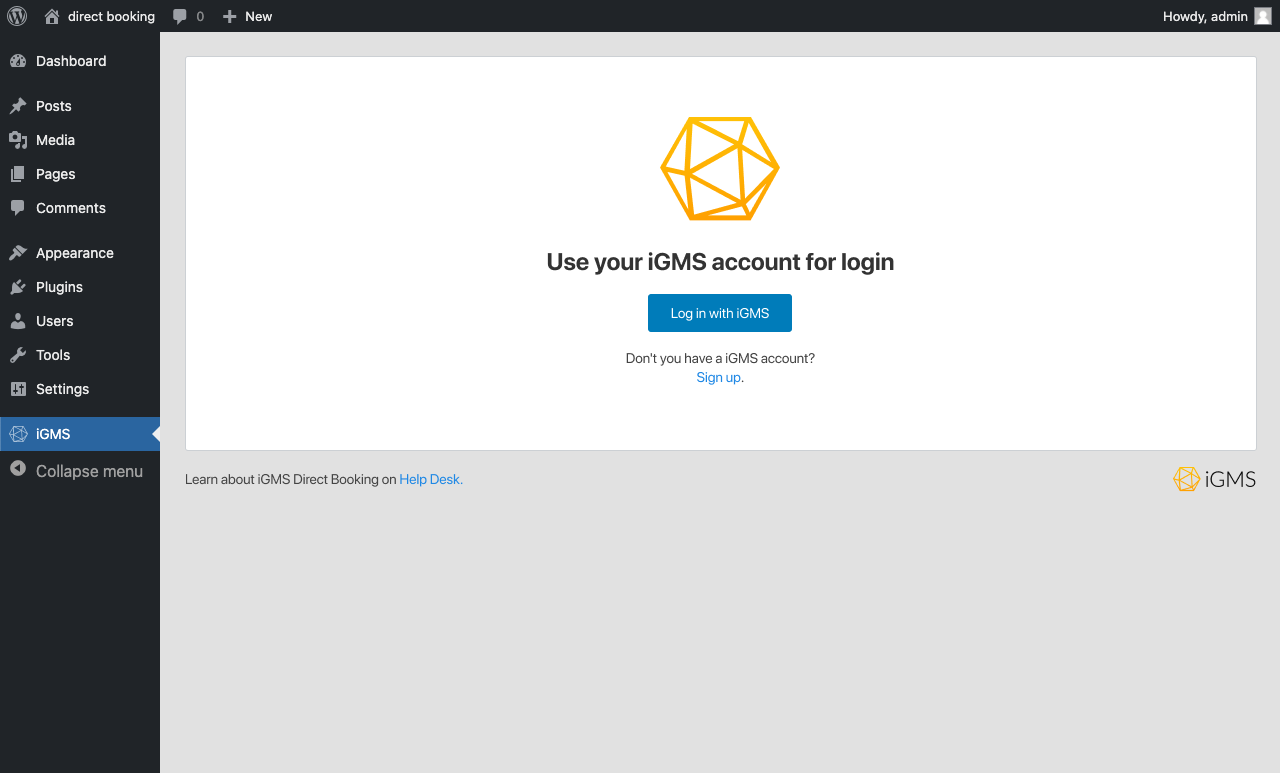Follow the Sign up link
This screenshot has width=1280, height=773.
[x=719, y=377]
